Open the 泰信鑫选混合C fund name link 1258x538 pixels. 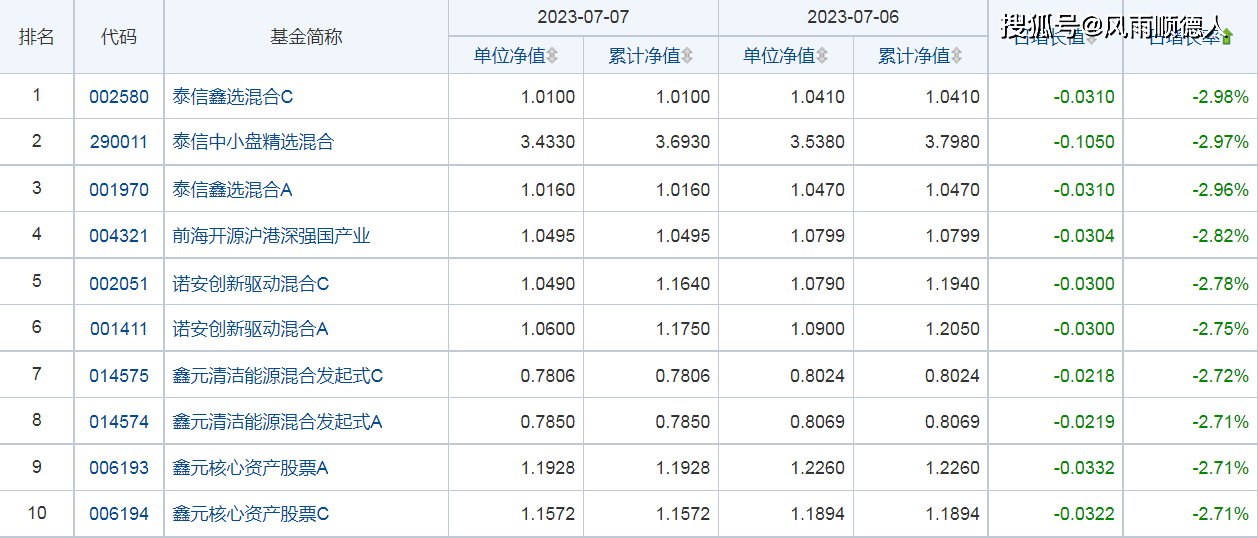click(233, 97)
